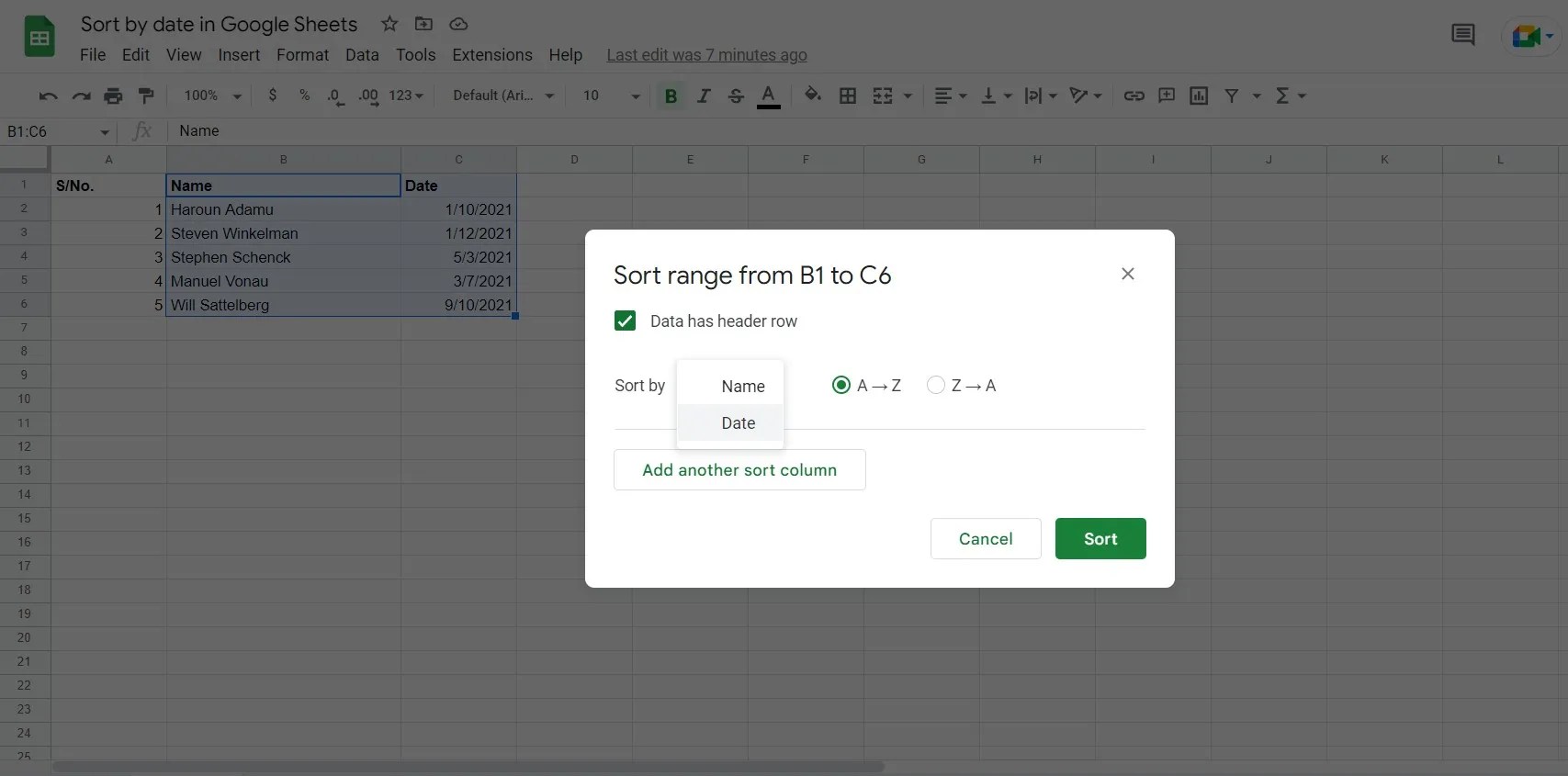Open the Default font dropdown
Screen dimensions: 1568x776
pyautogui.click(x=503, y=96)
